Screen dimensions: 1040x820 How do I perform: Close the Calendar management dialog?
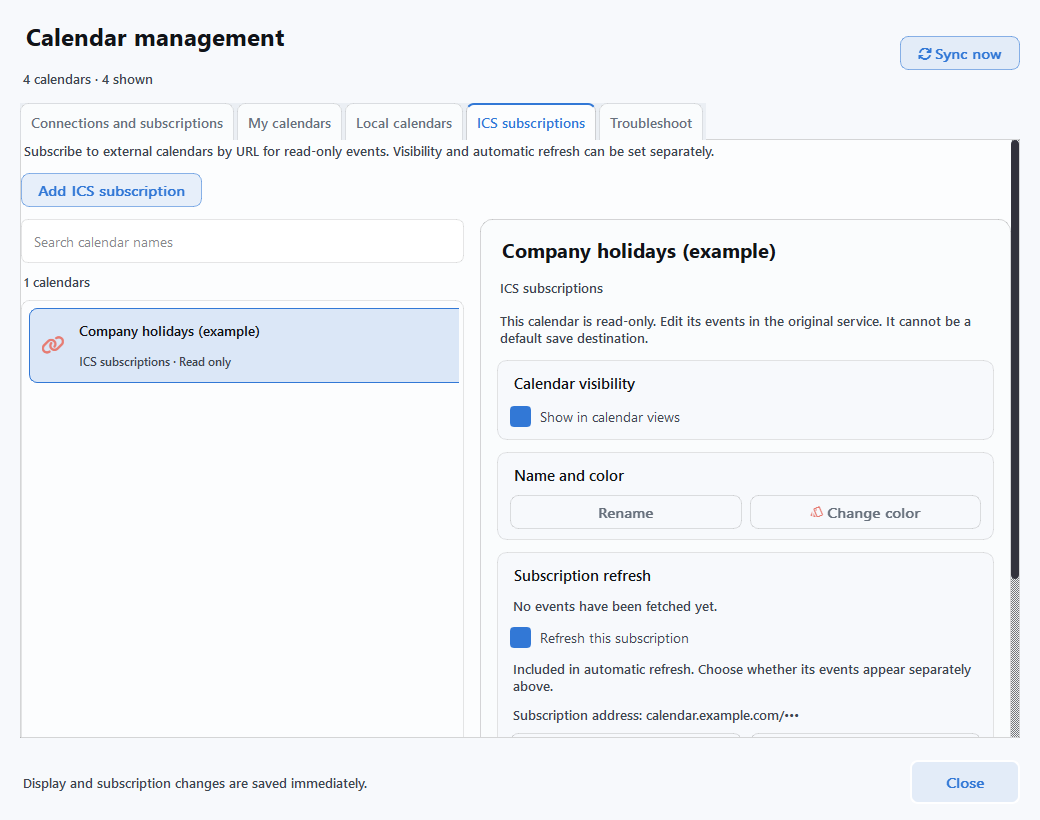965,783
